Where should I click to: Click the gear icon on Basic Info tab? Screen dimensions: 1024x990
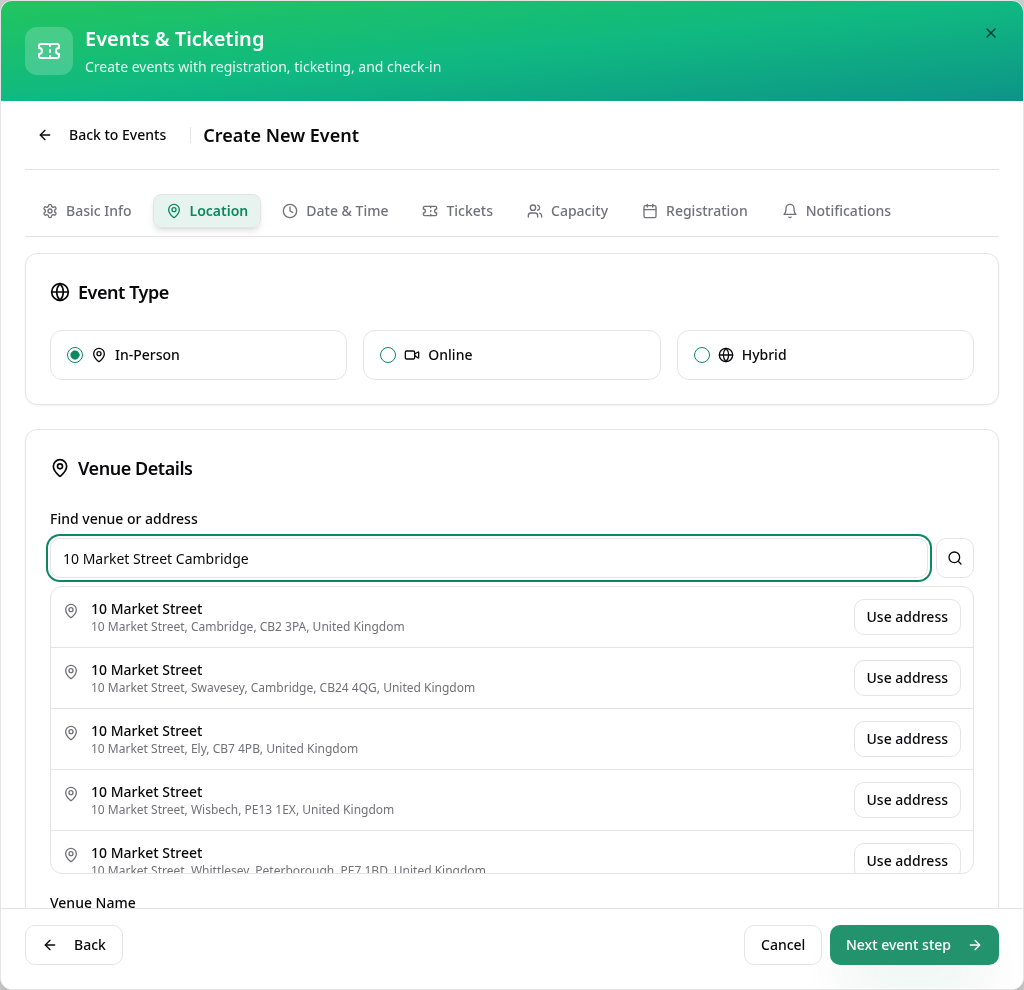(50, 211)
